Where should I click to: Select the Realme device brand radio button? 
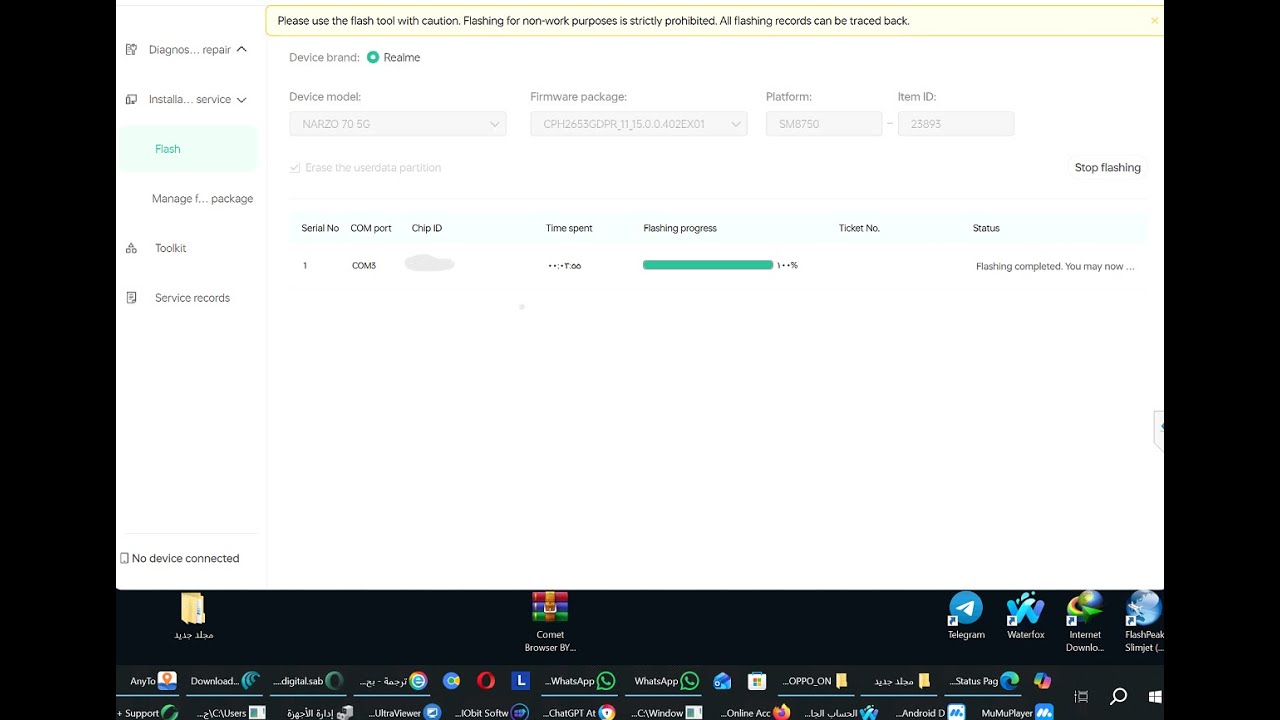tap(373, 57)
